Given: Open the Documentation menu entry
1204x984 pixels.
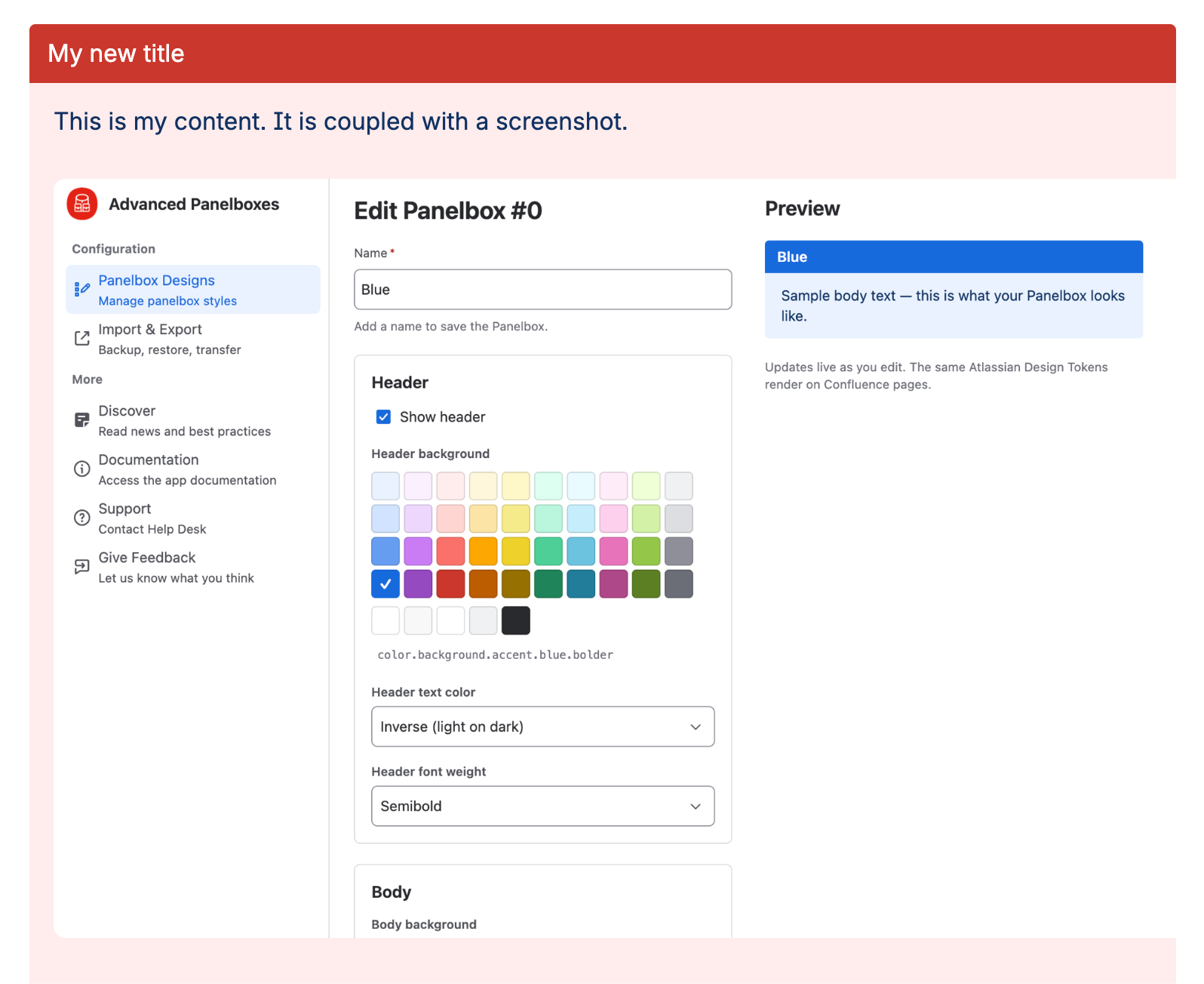Looking at the screenshot, I should pyautogui.click(x=193, y=469).
